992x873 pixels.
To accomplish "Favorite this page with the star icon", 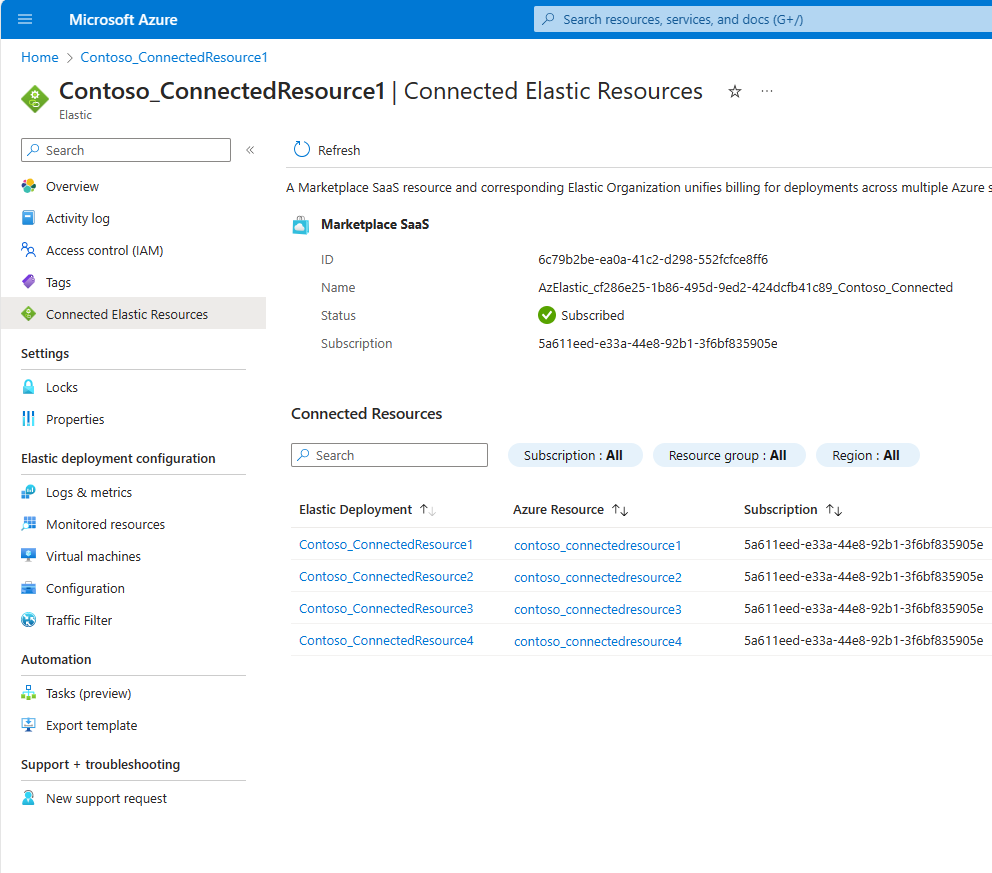I will (735, 92).
